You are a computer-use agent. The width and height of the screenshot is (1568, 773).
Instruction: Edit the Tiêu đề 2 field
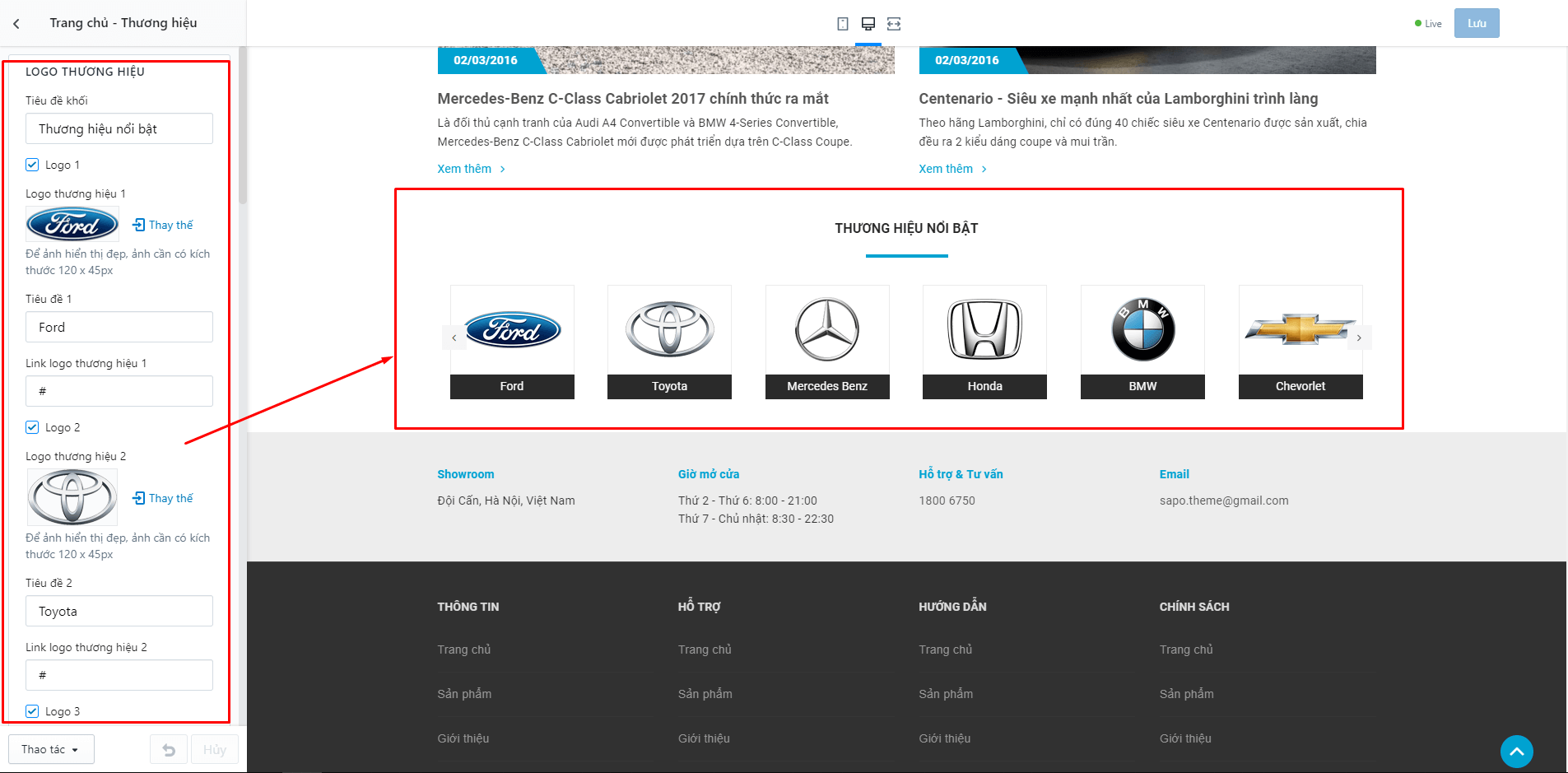[x=119, y=611]
